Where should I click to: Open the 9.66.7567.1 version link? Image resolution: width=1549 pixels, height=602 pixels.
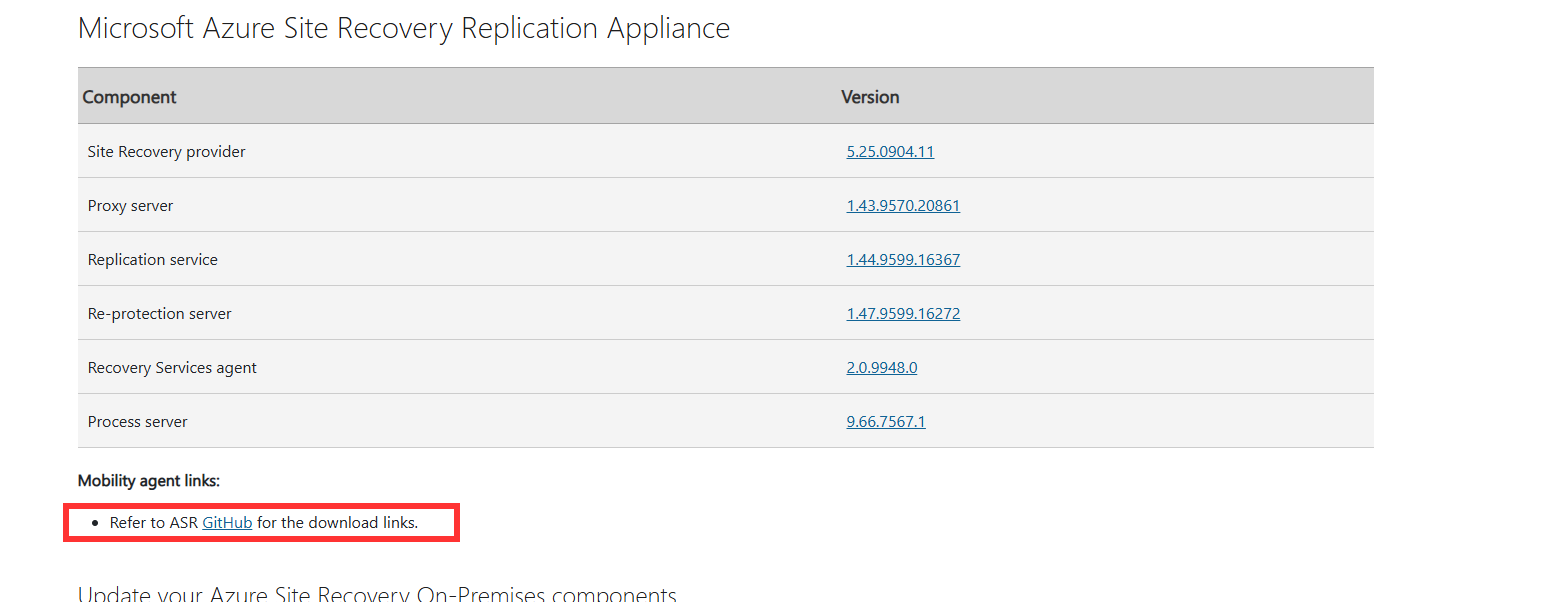coord(886,422)
